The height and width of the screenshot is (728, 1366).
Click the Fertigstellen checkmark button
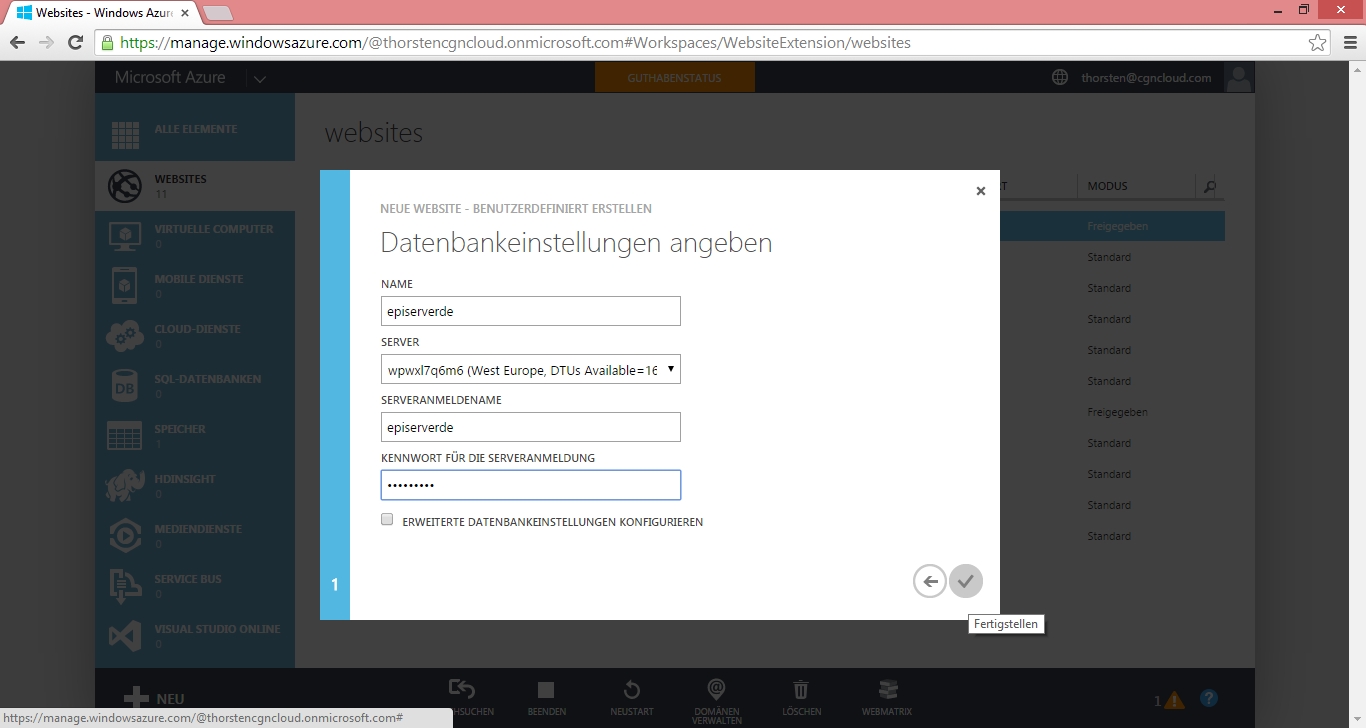965,581
